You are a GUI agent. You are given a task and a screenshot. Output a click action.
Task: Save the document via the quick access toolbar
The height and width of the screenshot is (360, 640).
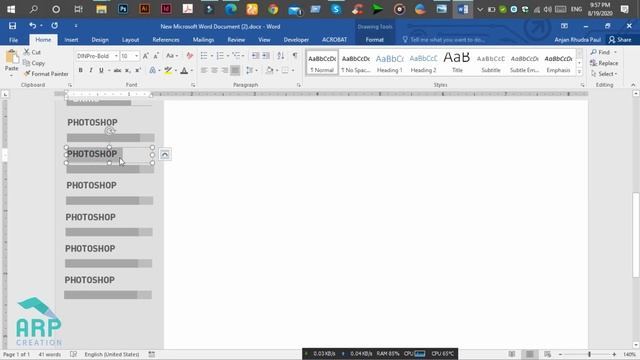(13, 26)
